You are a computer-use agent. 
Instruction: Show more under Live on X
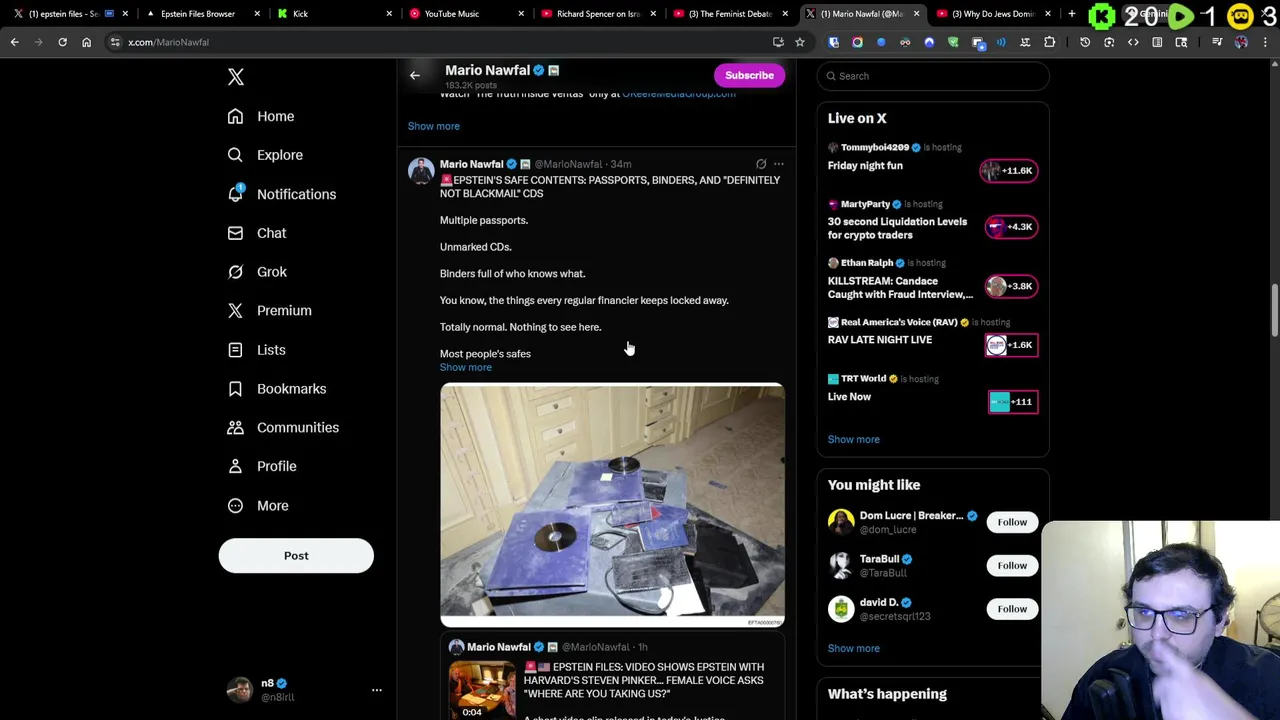tap(854, 439)
